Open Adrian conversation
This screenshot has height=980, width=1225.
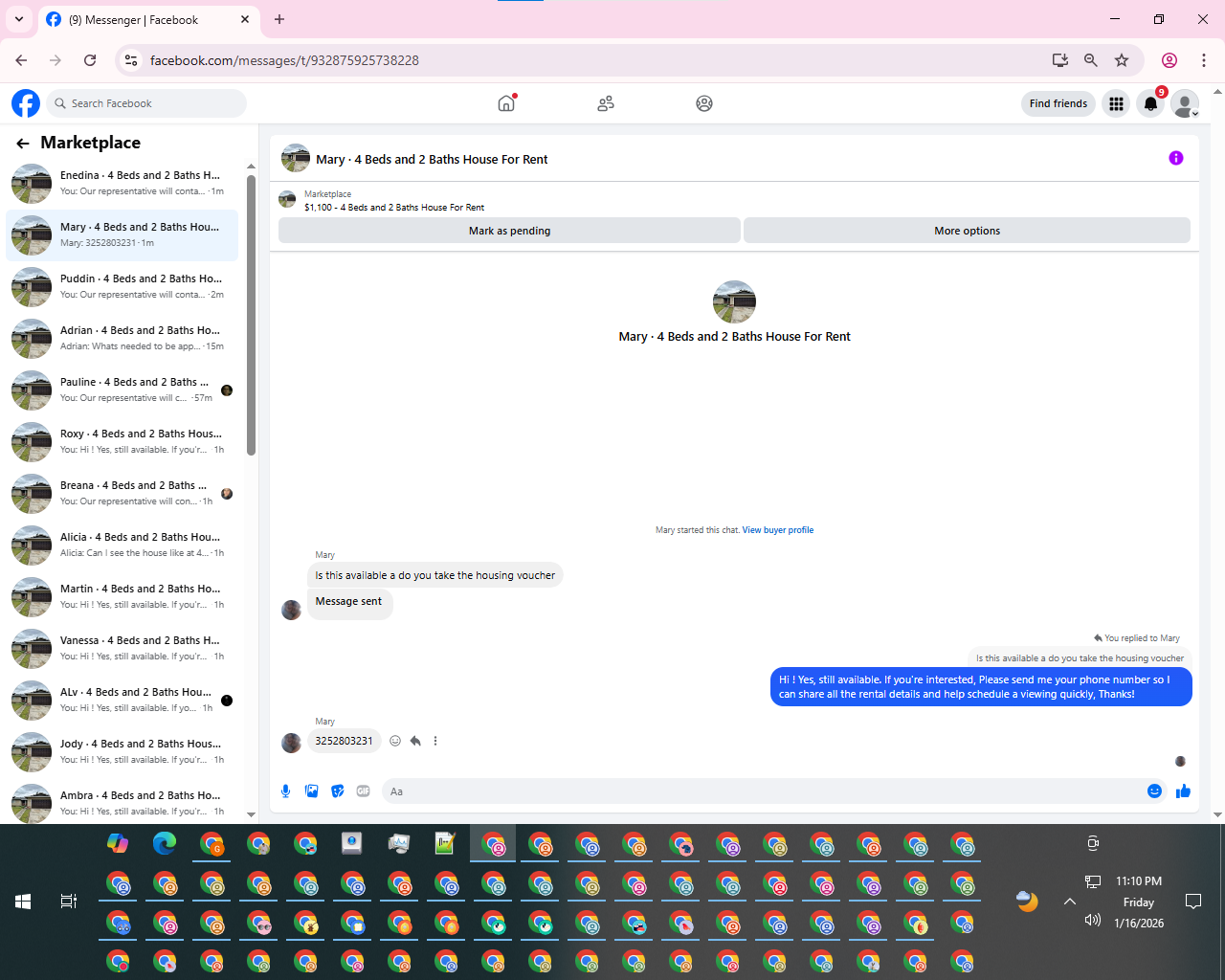click(122, 339)
